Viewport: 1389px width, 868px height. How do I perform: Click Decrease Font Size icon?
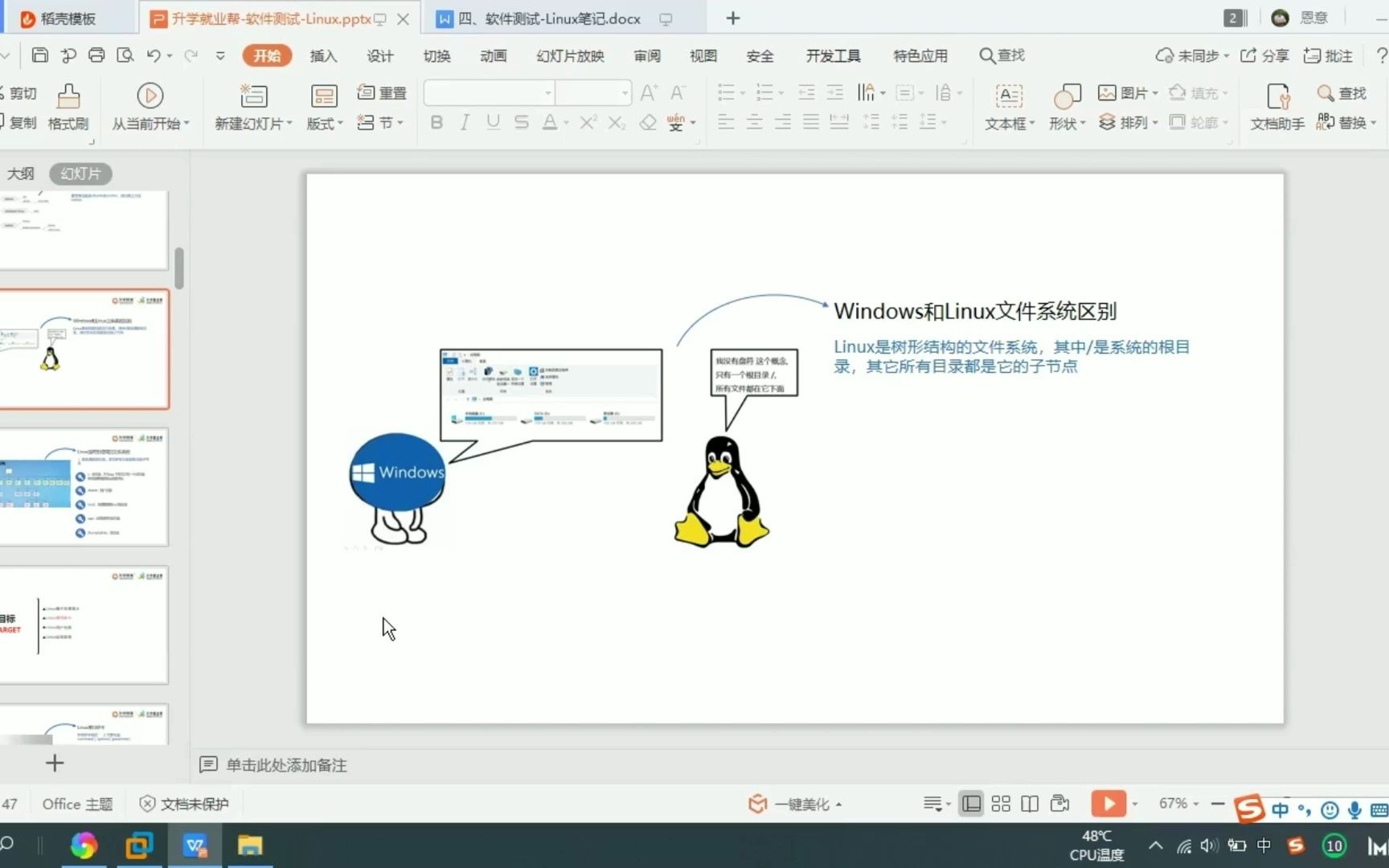678,92
